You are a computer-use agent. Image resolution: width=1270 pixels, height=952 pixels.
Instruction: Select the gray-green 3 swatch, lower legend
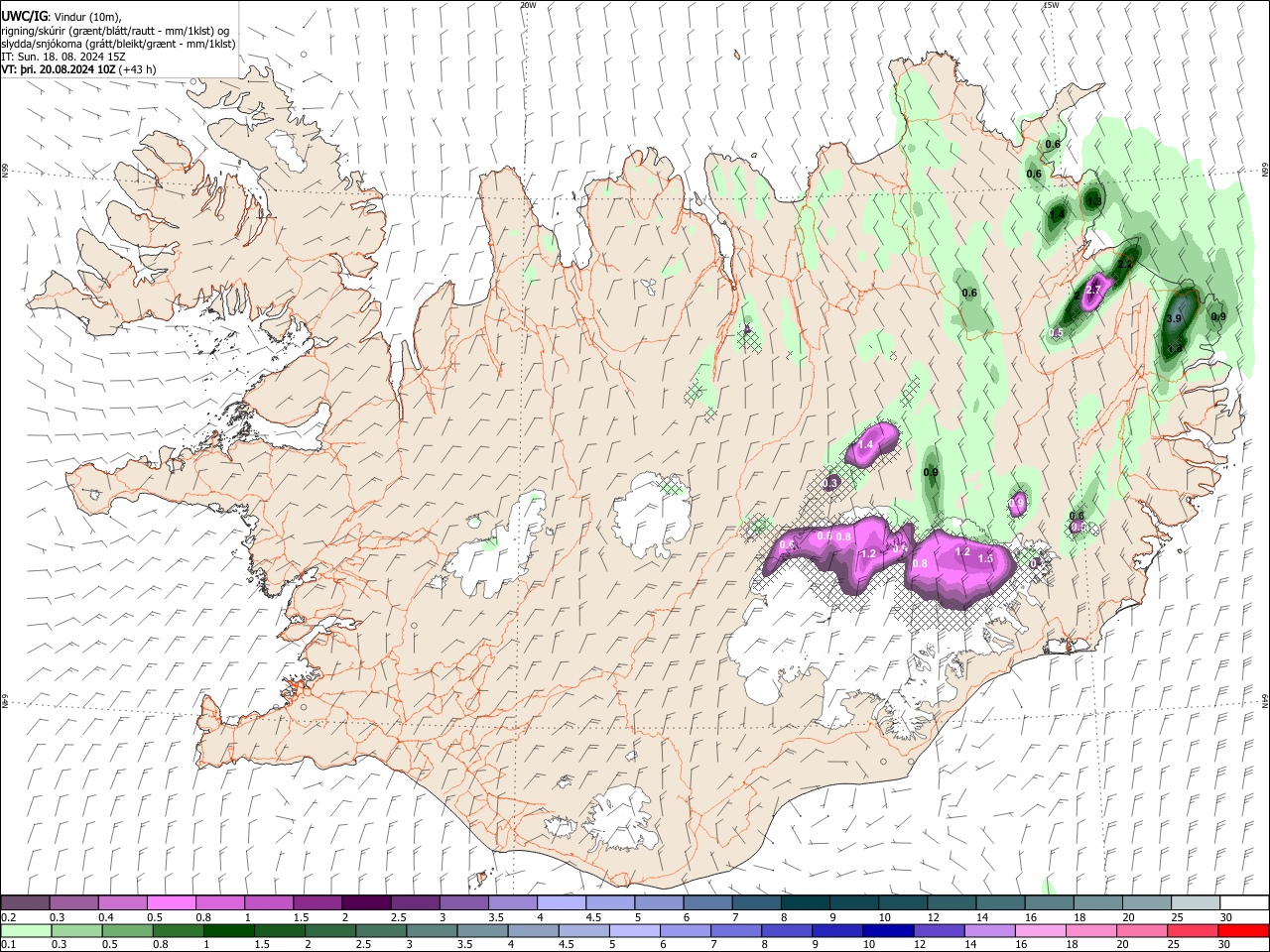click(432, 931)
